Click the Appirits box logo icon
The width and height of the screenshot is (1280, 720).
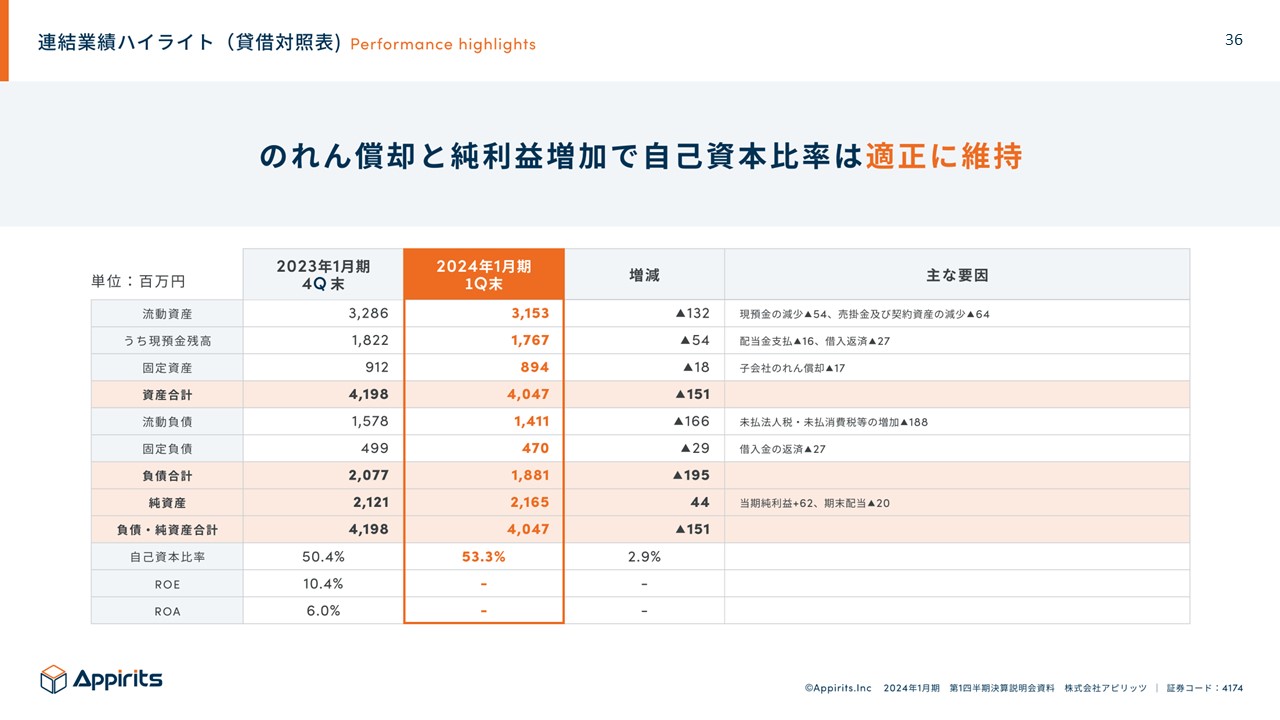point(53,679)
